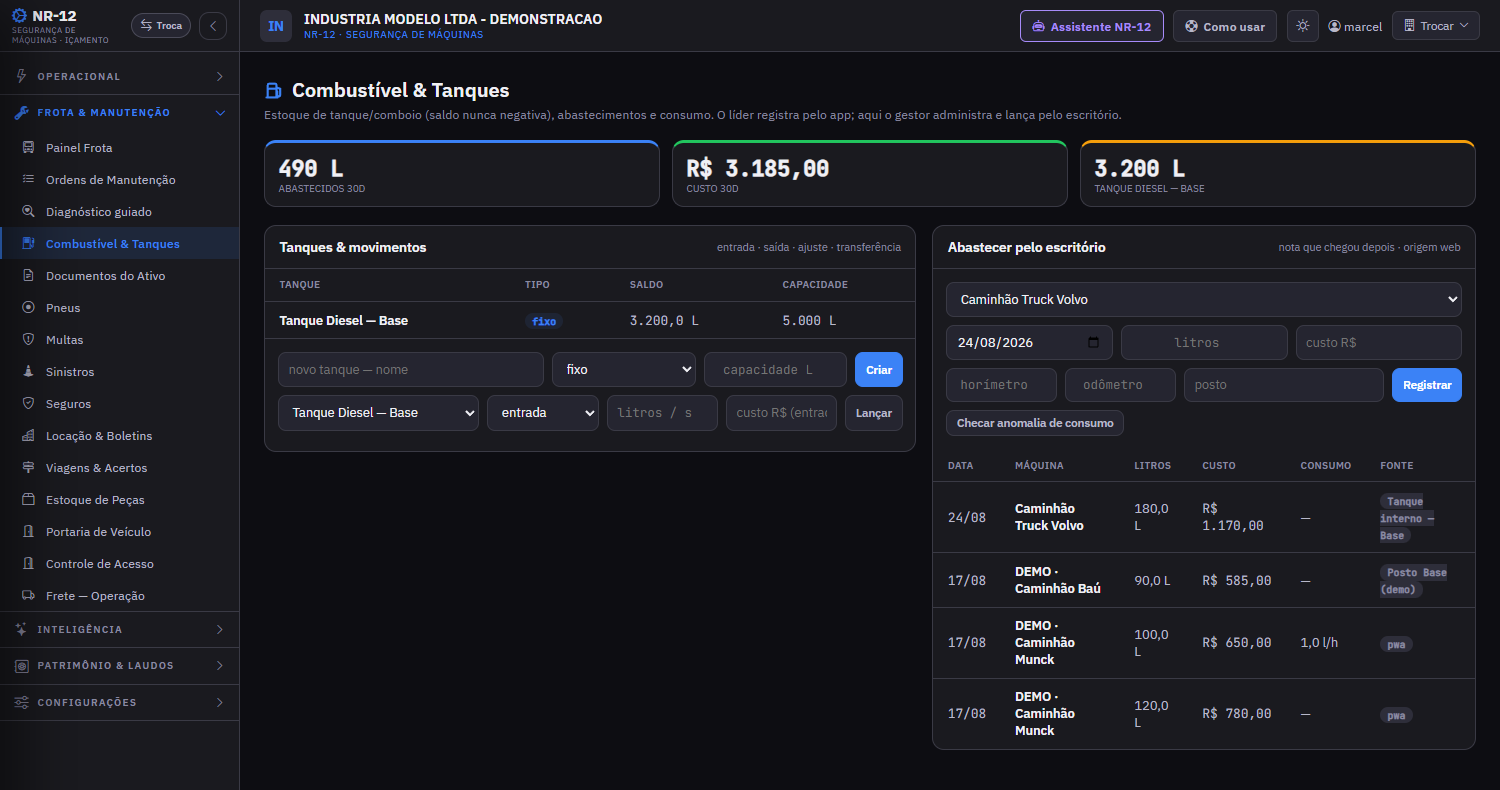Expand the Inteligência sidebar section
Viewport: 1500px width, 790px height.
pos(120,630)
